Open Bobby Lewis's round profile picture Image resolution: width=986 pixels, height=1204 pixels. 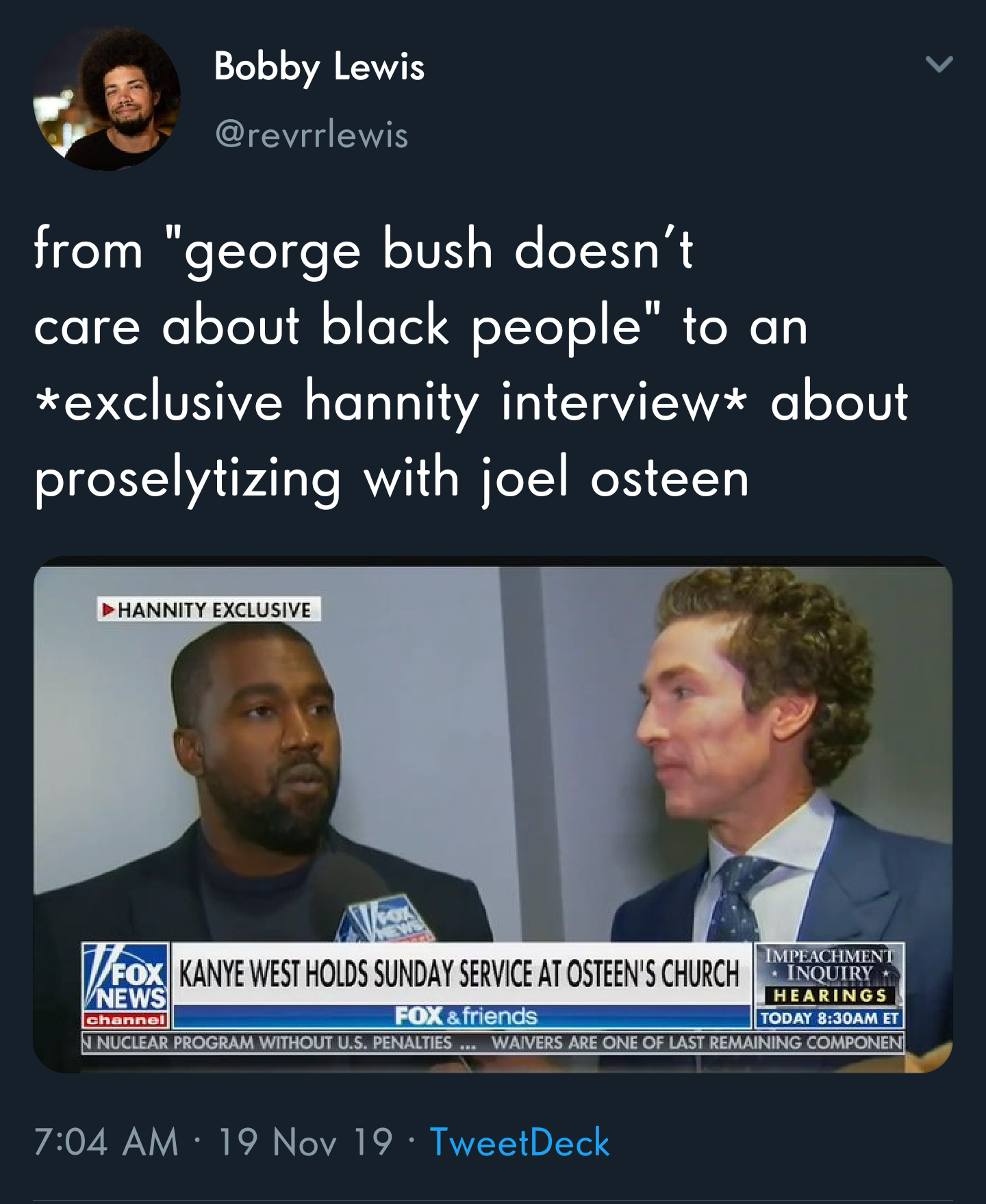point(106,98)
